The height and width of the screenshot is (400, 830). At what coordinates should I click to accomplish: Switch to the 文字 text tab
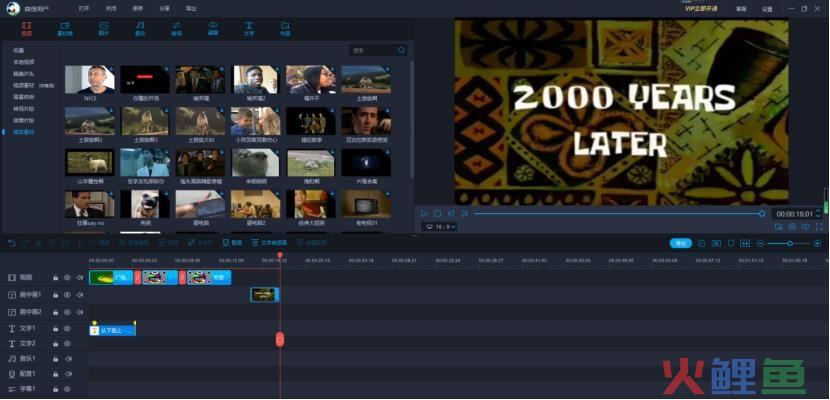coord(249,28)
